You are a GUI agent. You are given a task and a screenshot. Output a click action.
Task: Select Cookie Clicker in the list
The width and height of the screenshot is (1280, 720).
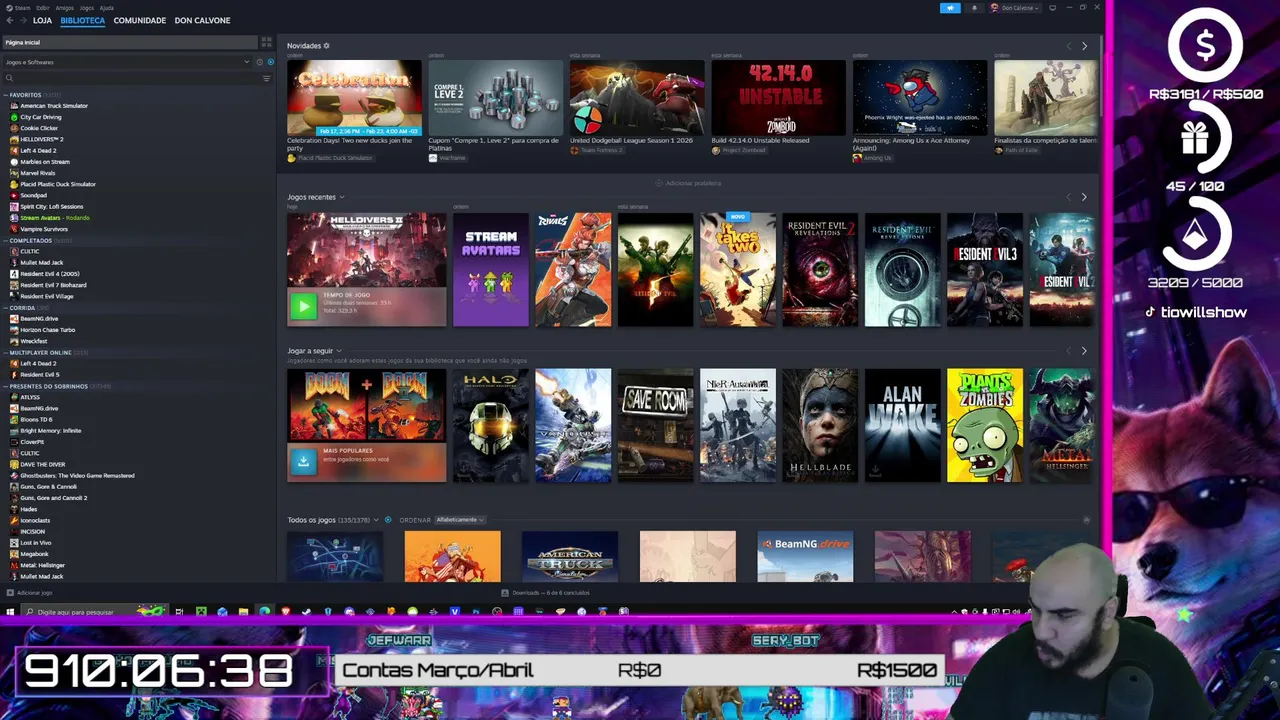[x=38, y=128]
